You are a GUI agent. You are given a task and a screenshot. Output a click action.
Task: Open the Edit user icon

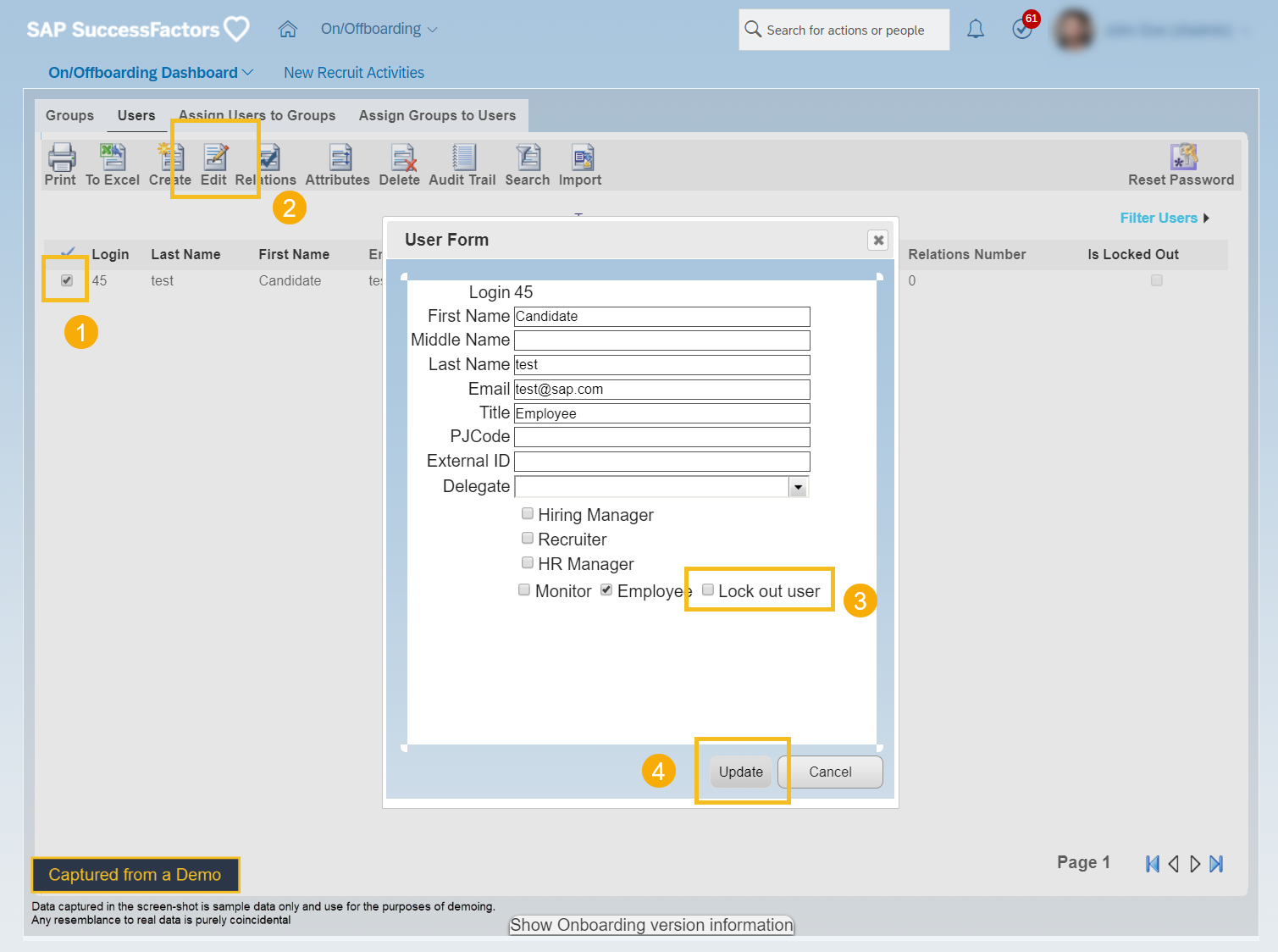click(215, 158)
